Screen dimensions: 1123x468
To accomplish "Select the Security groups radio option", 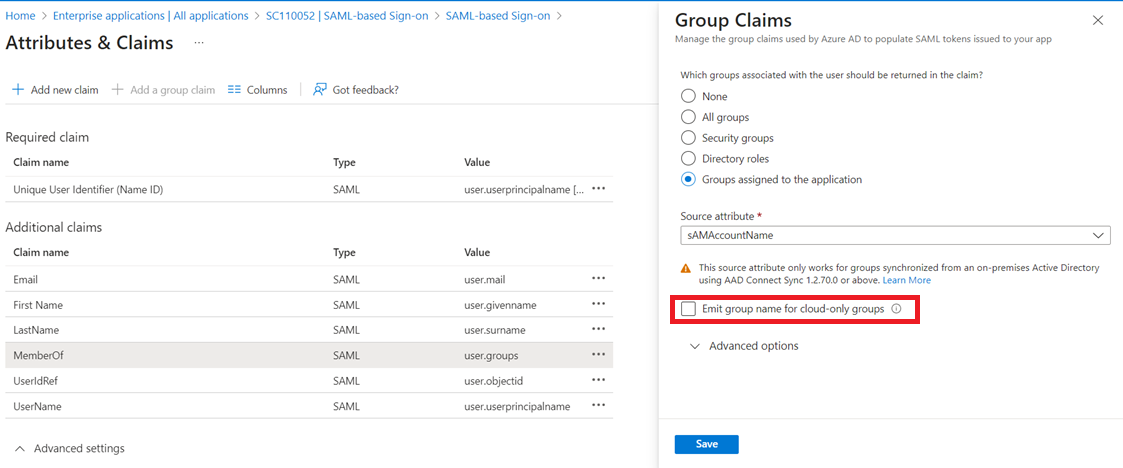I will (688, 138).
